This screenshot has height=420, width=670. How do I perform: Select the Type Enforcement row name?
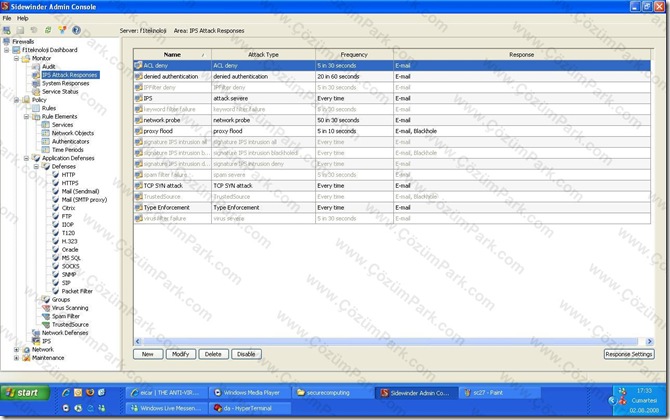pyautogui.click(x=166, y=208)
